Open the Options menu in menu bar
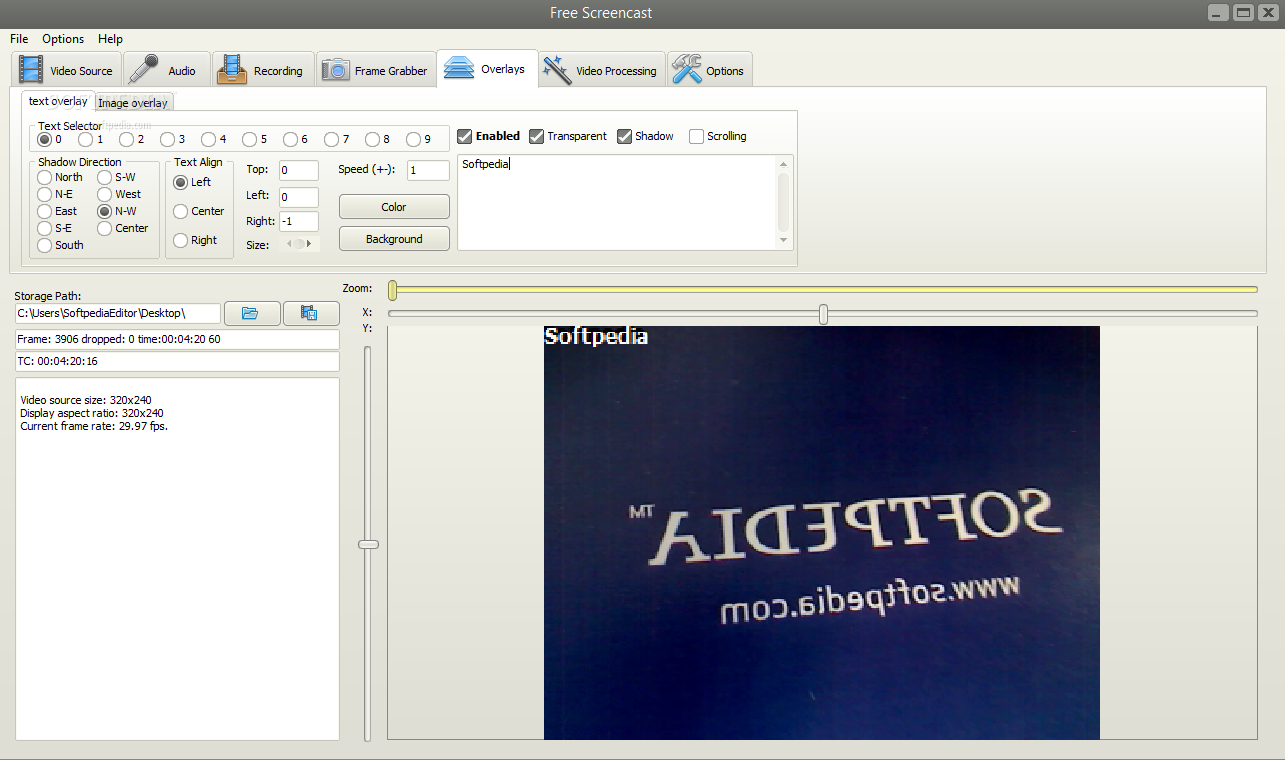The height and width of the screenshot is (760, 1285). coord(63,39)
